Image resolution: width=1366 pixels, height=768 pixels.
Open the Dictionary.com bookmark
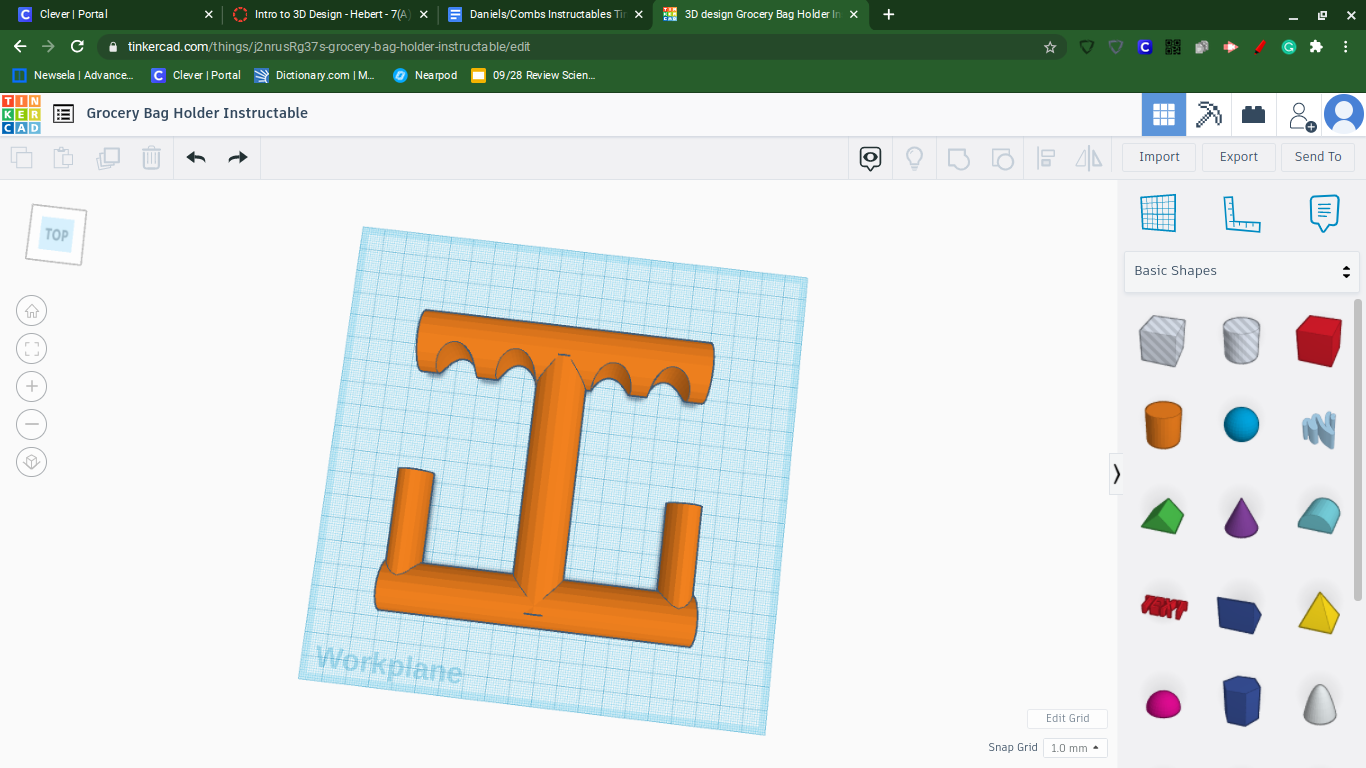coord(315,76)
